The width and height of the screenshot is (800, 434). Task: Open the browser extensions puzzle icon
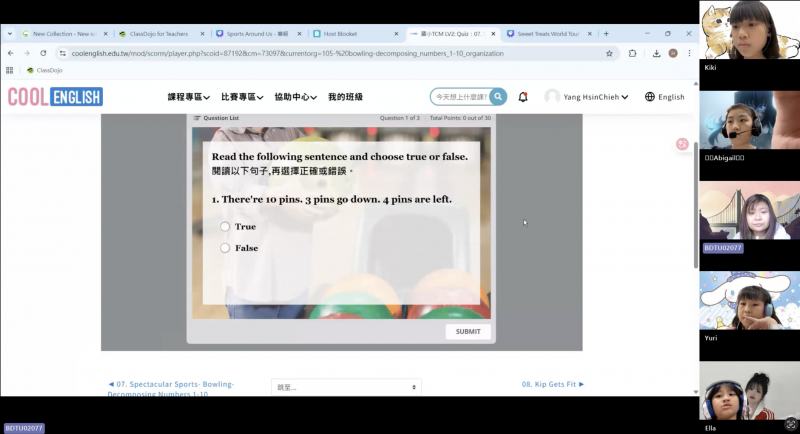click(x=633, y=53)
